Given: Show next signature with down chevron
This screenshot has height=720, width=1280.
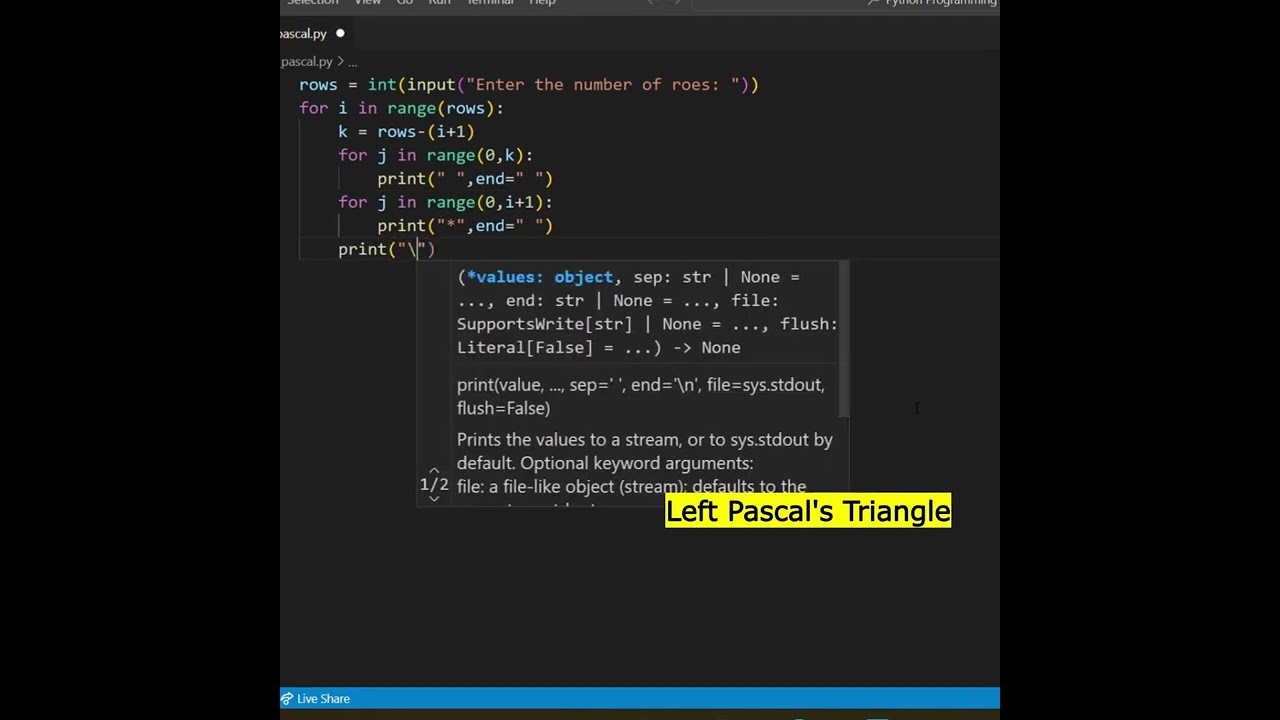Looking at the screenshot, I should point(434,498).
